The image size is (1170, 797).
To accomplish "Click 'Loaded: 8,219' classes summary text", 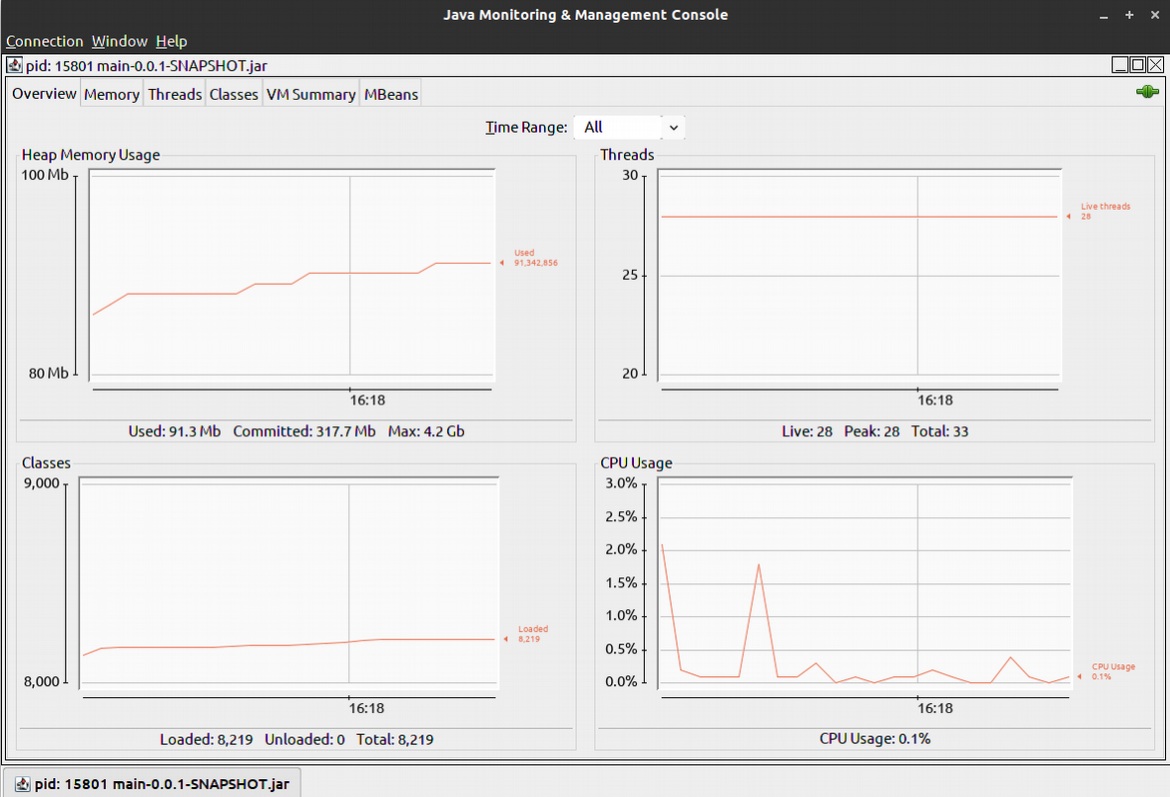I will click(x=206, y=740).
